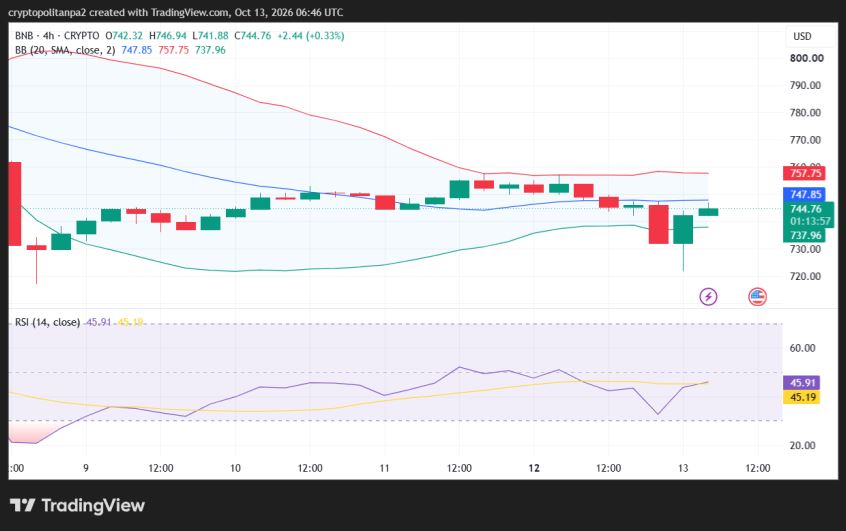Viewport: 846px width, 531px height.
Task: Click date label 11 on time axis
Action: tap(384, 468)
